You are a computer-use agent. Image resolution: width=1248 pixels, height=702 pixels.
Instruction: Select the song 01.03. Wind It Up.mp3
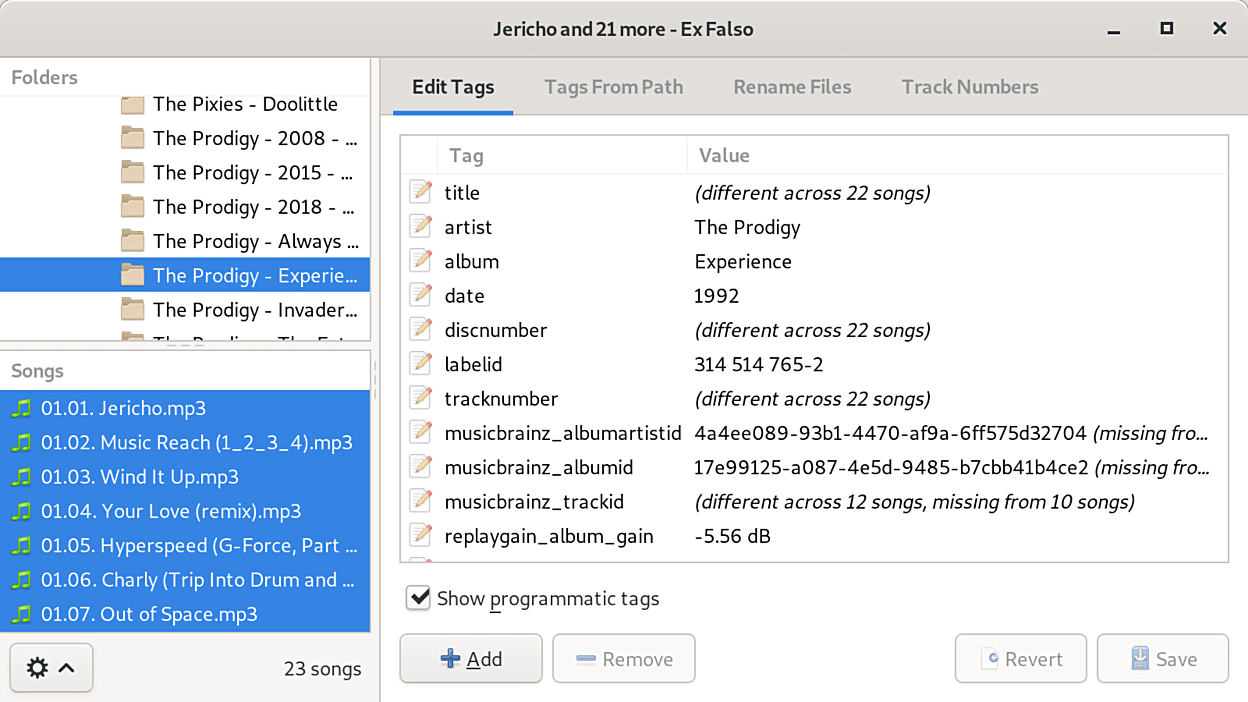(x=139, y=477)
